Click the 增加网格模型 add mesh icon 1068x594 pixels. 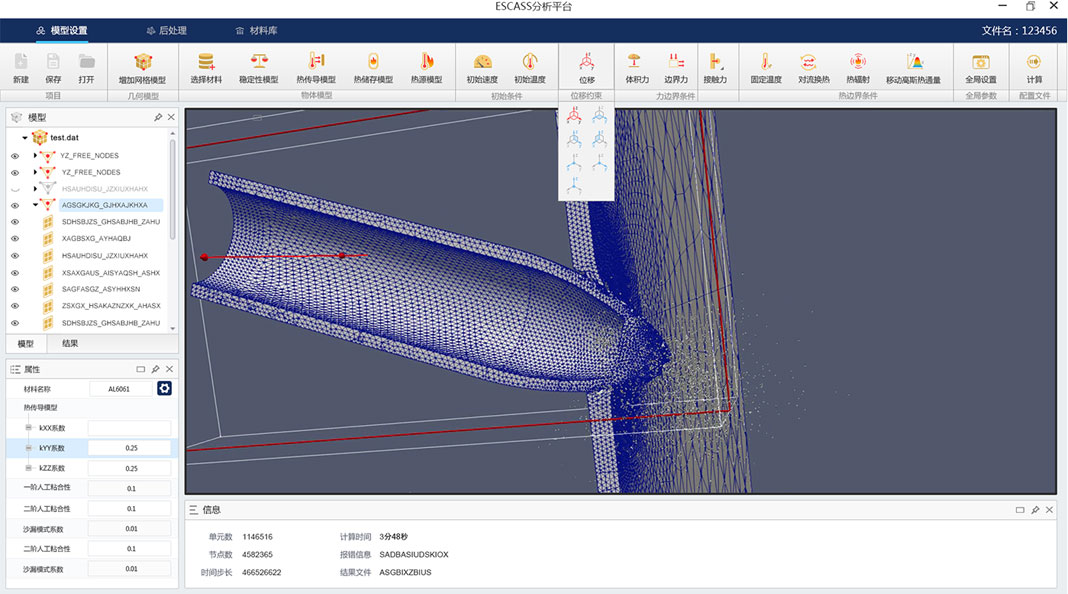143,62
